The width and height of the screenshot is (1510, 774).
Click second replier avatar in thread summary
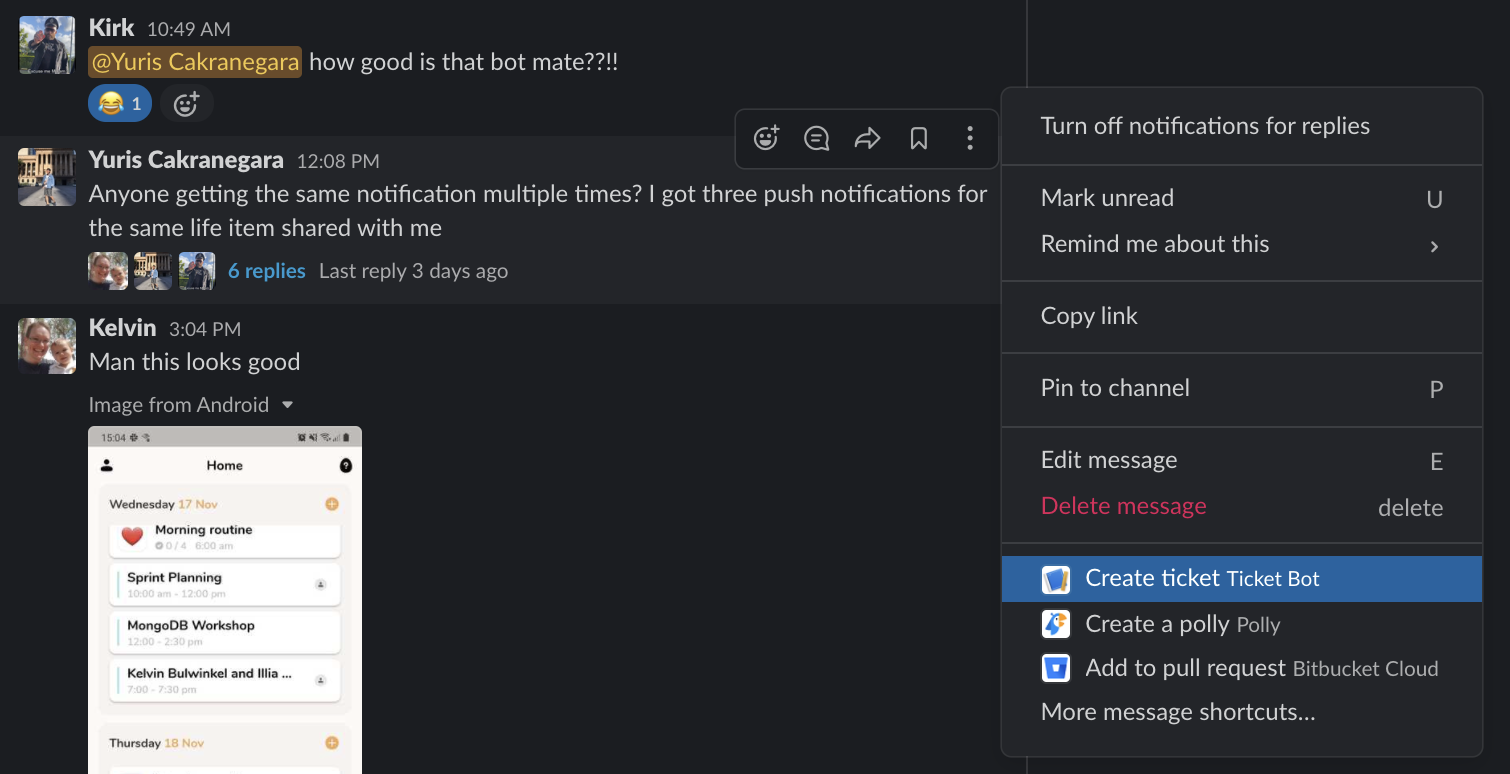tap(152, 271)
